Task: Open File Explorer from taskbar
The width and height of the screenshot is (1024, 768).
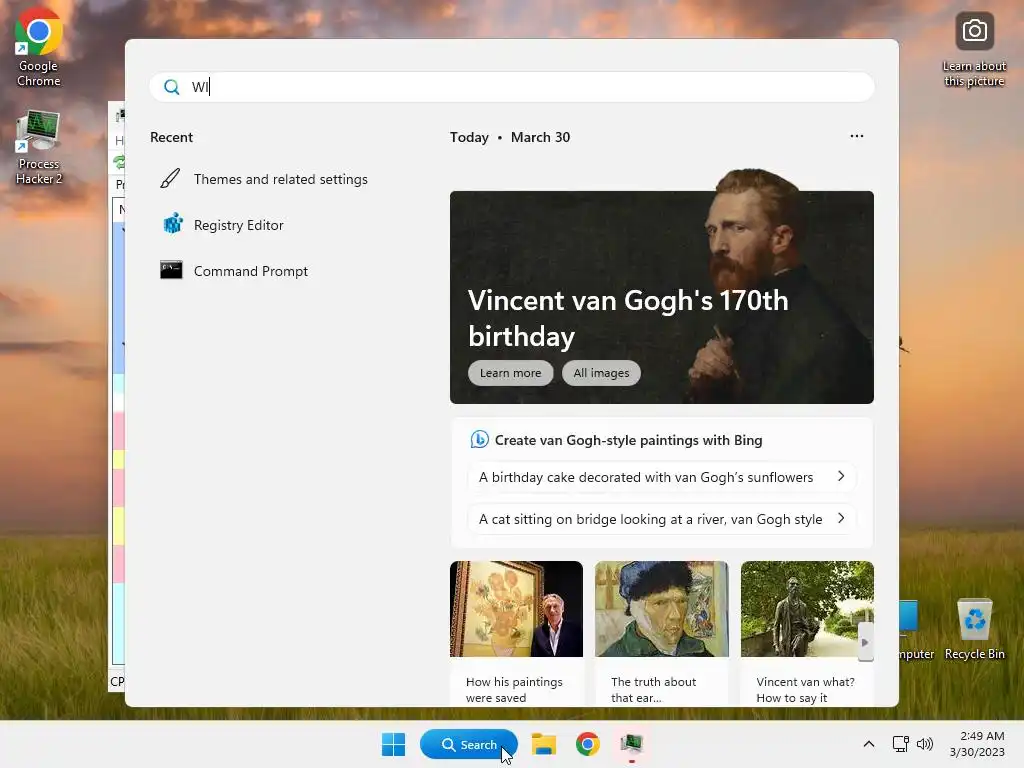Action: coord(543,744)
